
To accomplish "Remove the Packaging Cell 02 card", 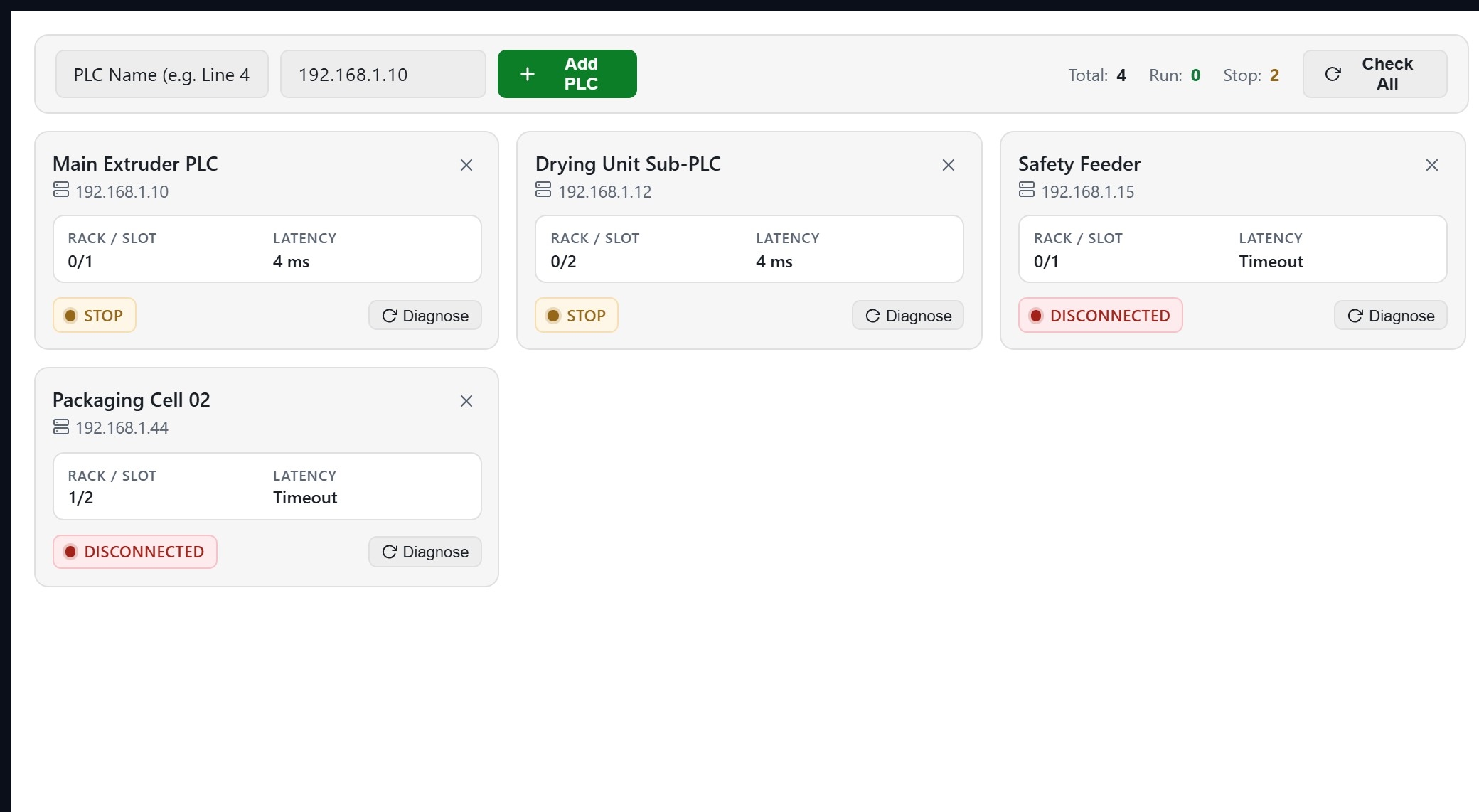I will [x=466, y=401].
